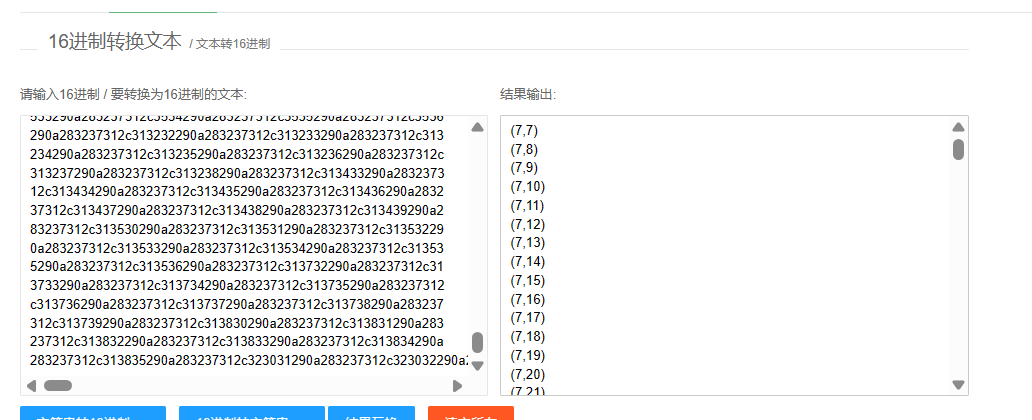1032x420 pixels.
Task: Click the input box's vertical scrollbar thumb
Action: tap(478, 342)
